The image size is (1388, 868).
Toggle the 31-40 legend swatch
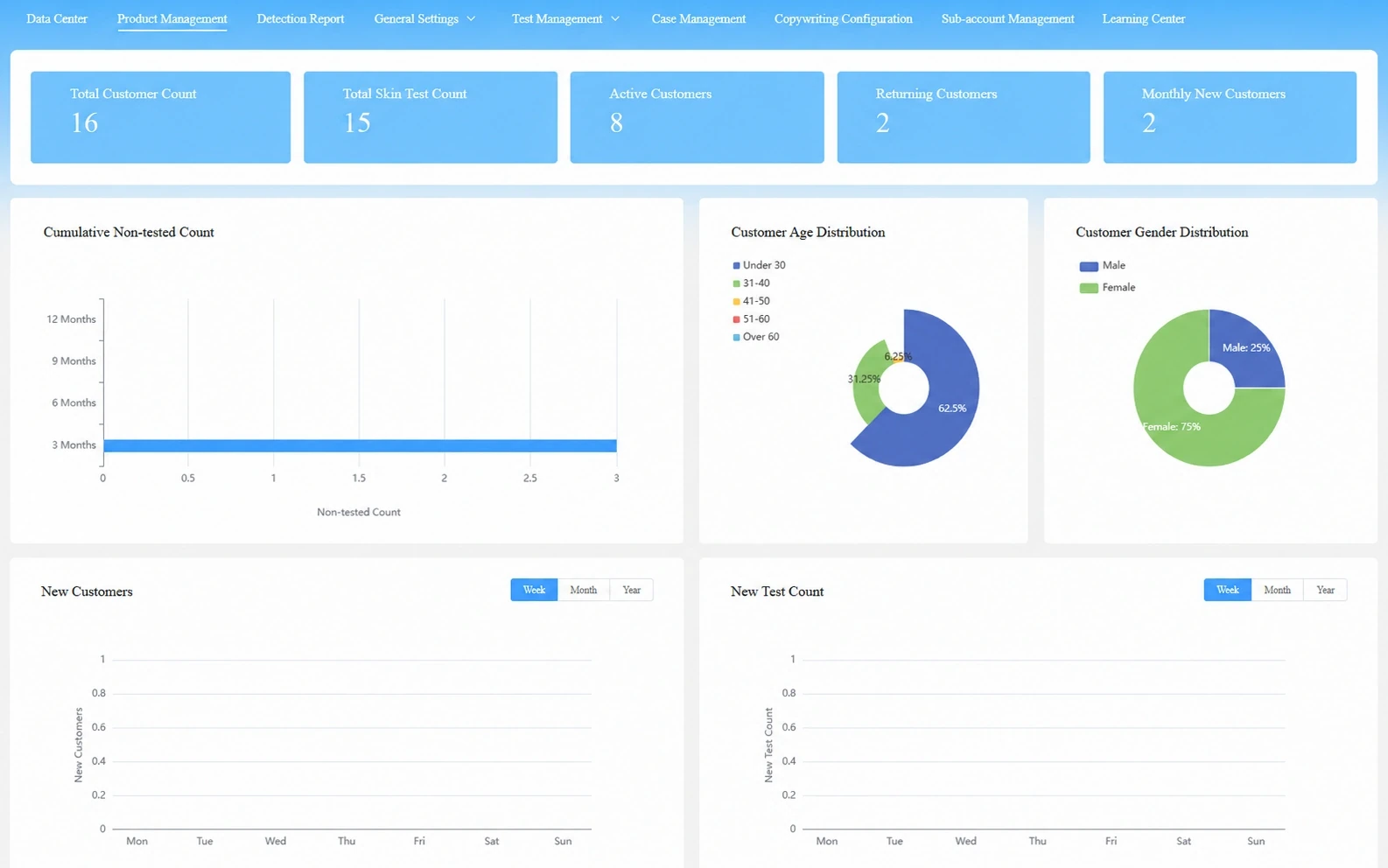point(737,283)
